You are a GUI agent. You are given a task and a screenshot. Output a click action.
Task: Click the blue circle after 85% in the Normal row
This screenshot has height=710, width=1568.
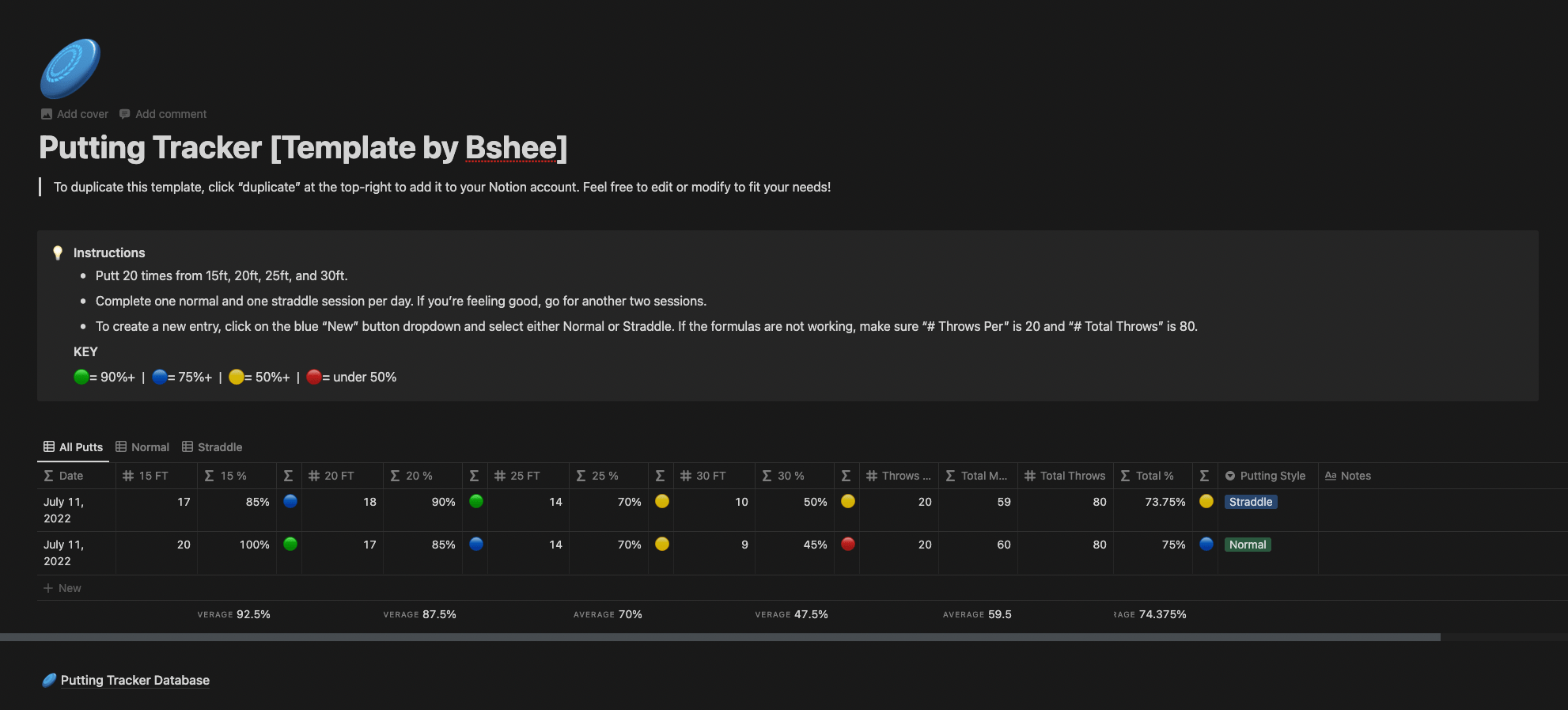click(x=476, y=544)
